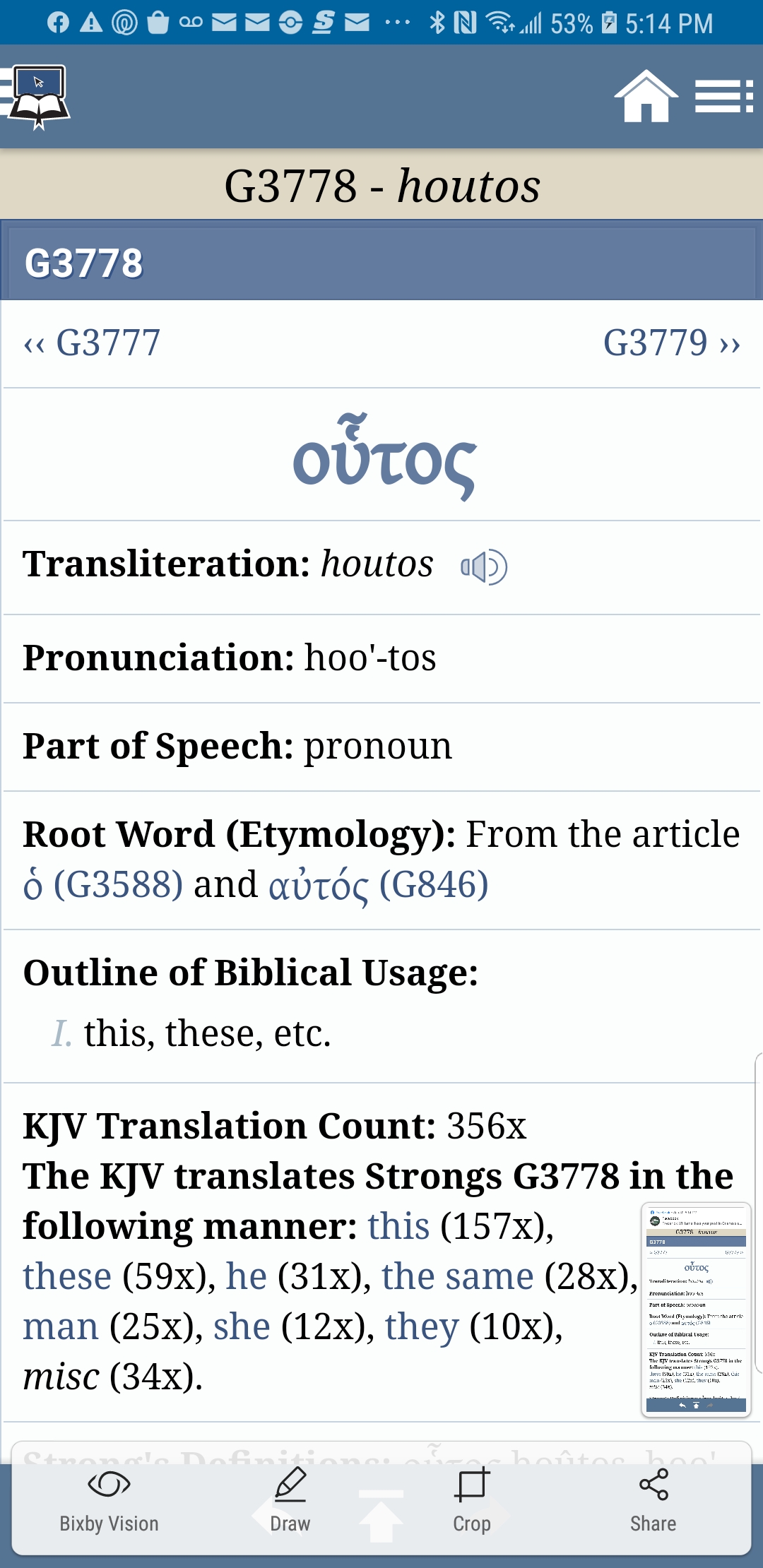View "the same" translation occurrences
The width and height of the screenshot is (763, 1568).
point(457,1276)
